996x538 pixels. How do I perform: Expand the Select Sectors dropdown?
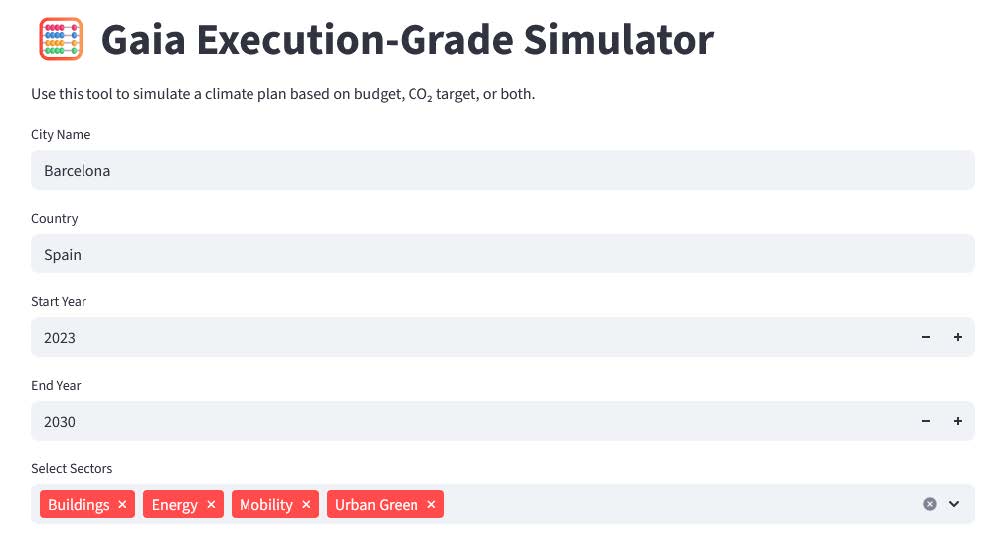(954, 504)
